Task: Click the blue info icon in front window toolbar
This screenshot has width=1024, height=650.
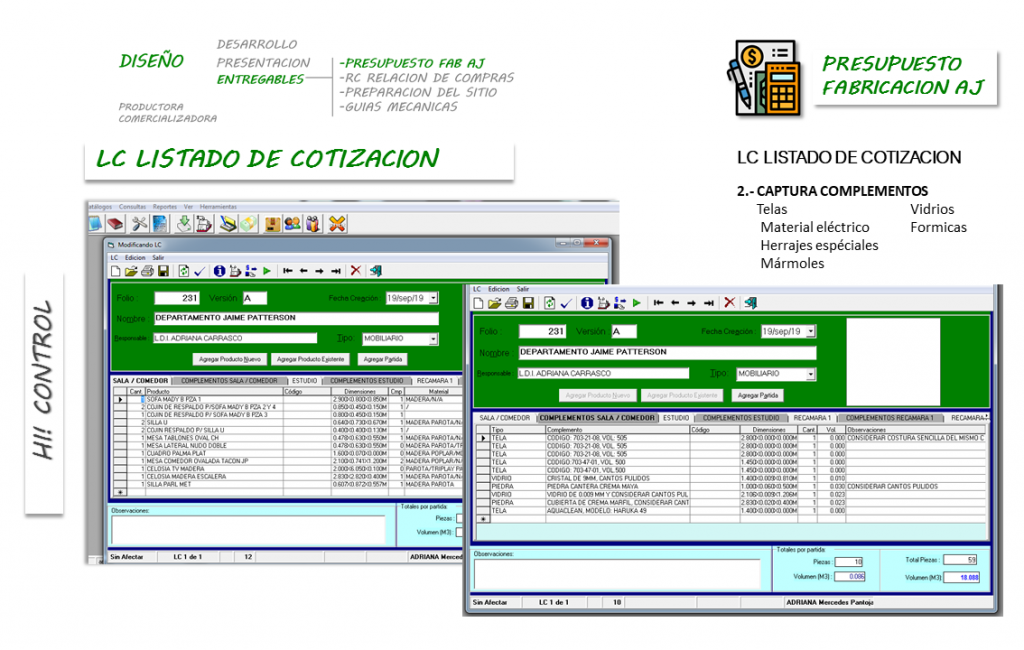Action: (586, 302)
